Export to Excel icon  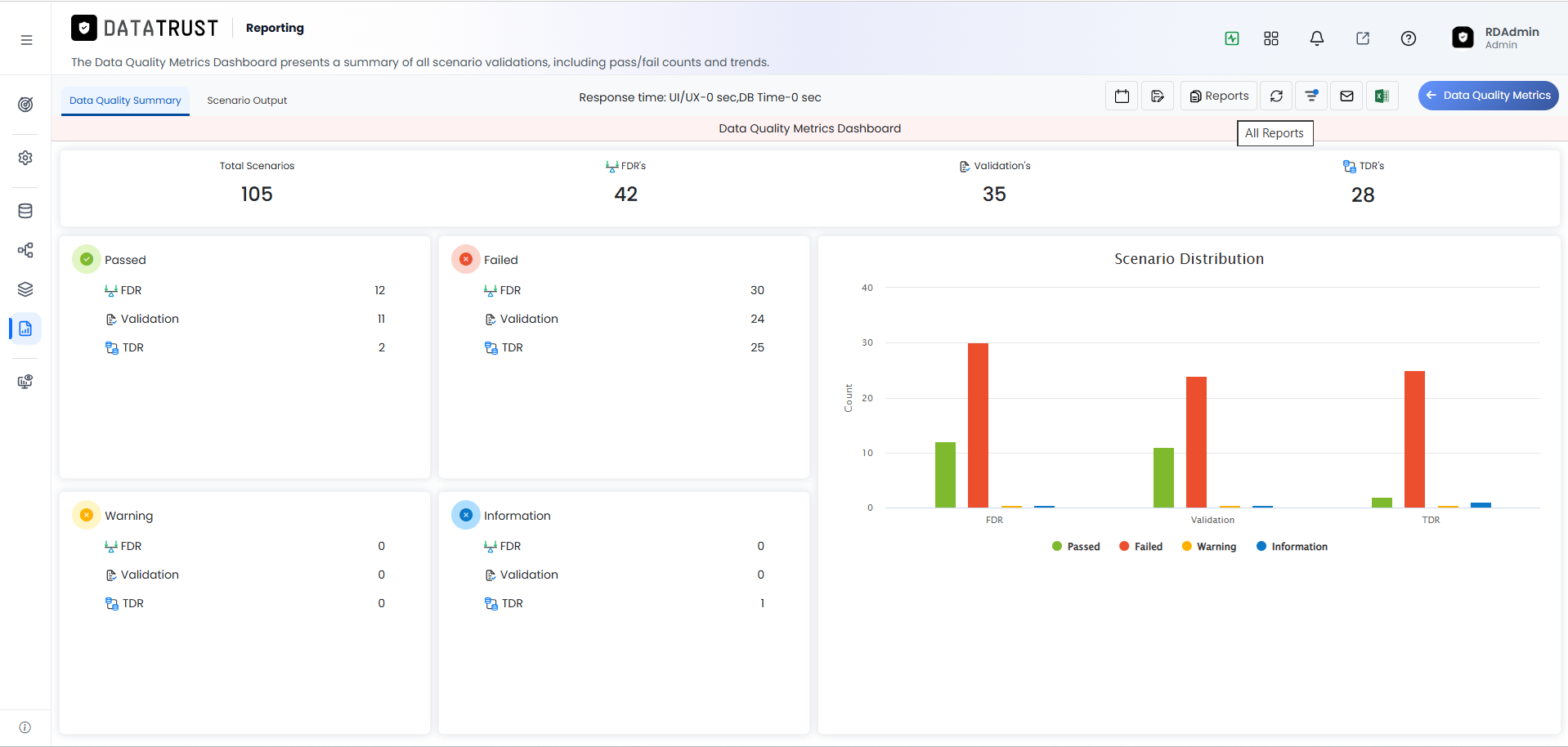[x=1382, y=96]
